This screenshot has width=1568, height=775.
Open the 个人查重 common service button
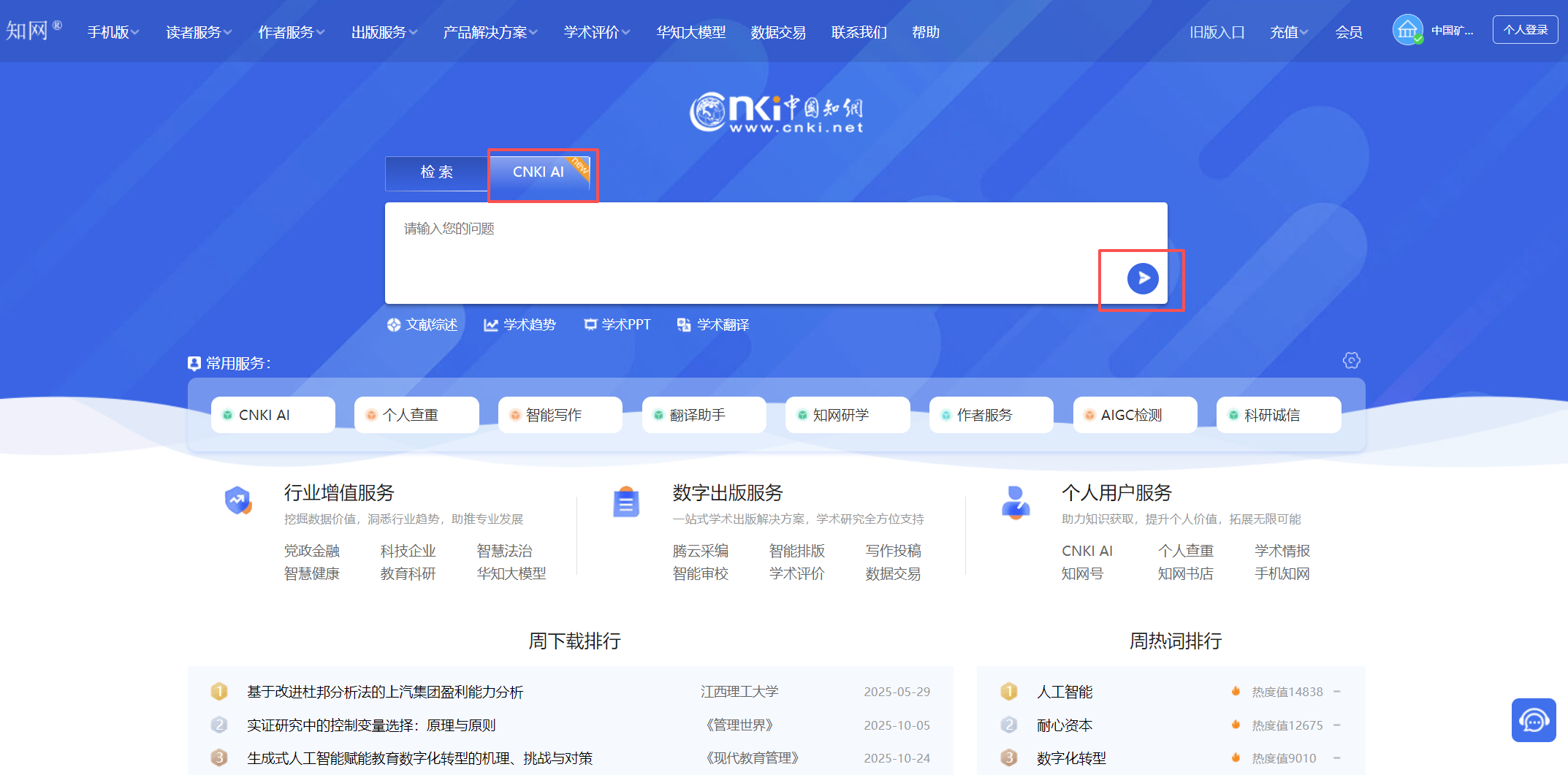click(416, 415)
